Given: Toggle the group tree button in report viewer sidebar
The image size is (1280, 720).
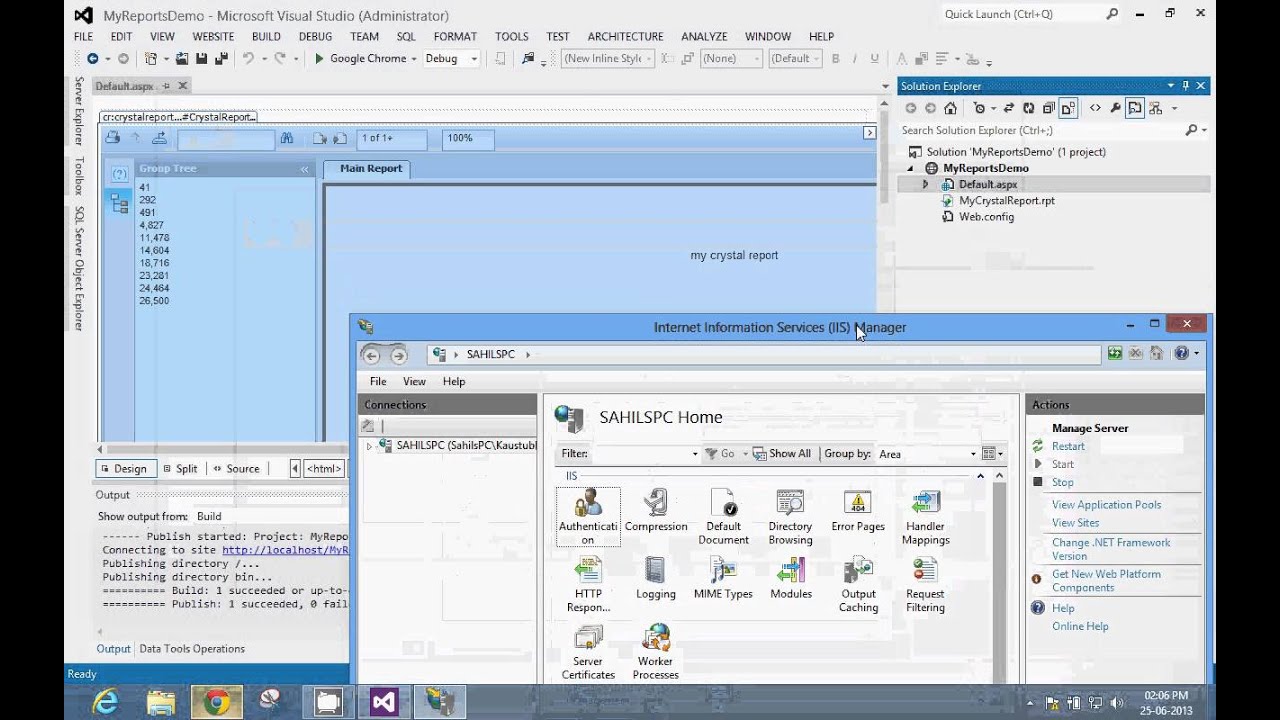Looking at the screenshot, I should pyautogui.click(x=120, y=204).
